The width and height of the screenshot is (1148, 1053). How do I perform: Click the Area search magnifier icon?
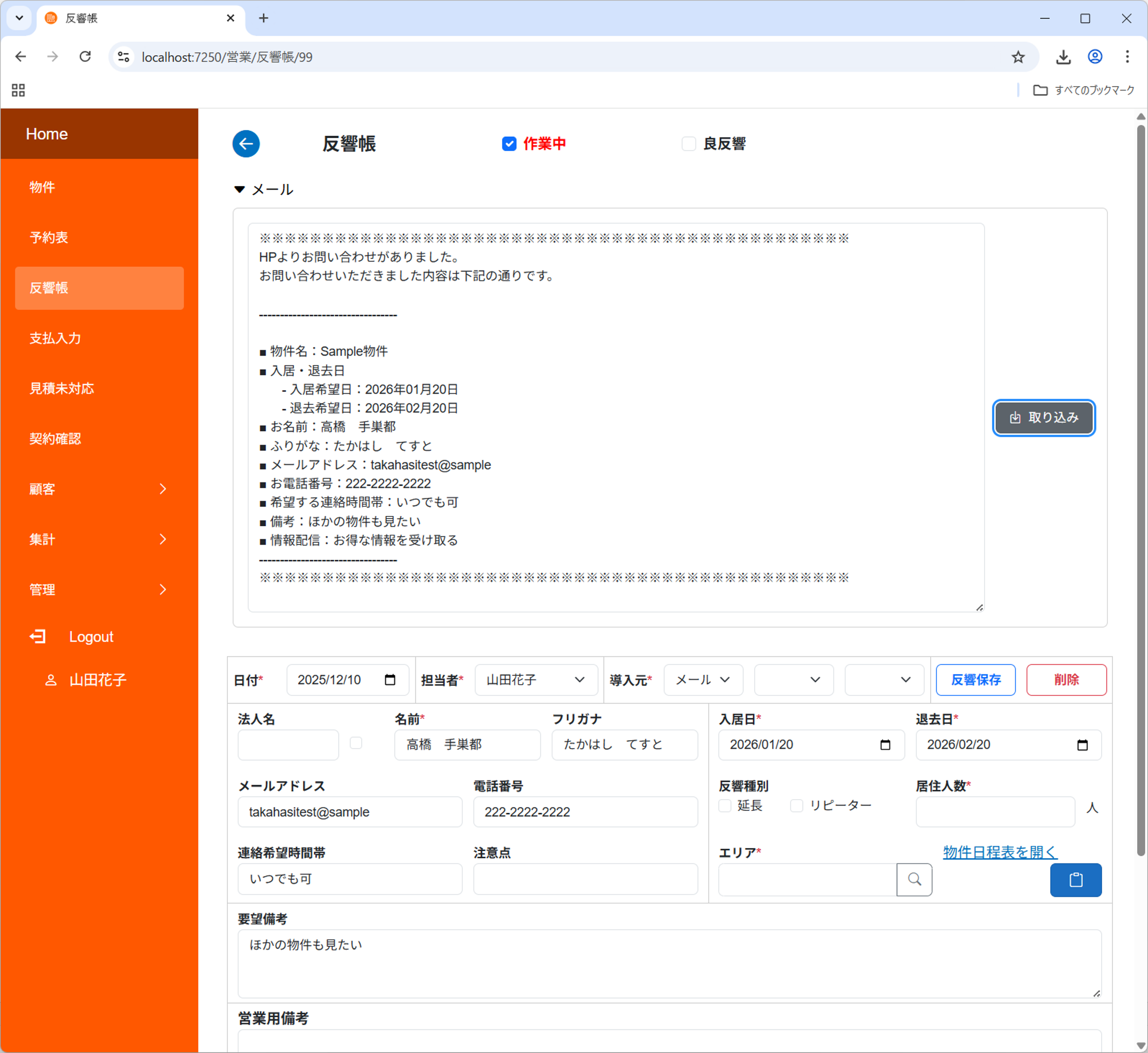(x=914, y=879)
